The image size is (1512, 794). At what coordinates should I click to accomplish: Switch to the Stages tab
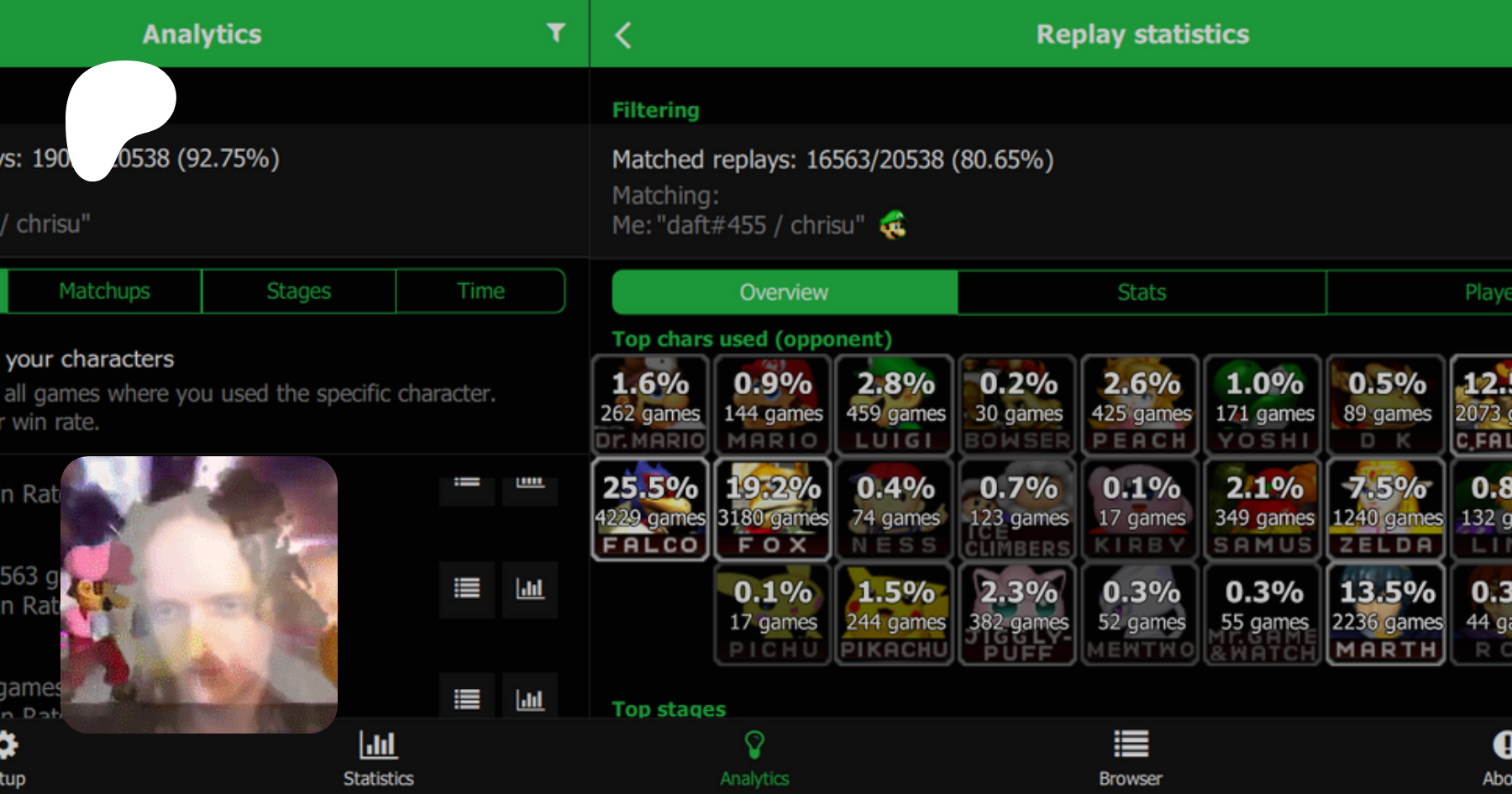click(x=298, y=292)
